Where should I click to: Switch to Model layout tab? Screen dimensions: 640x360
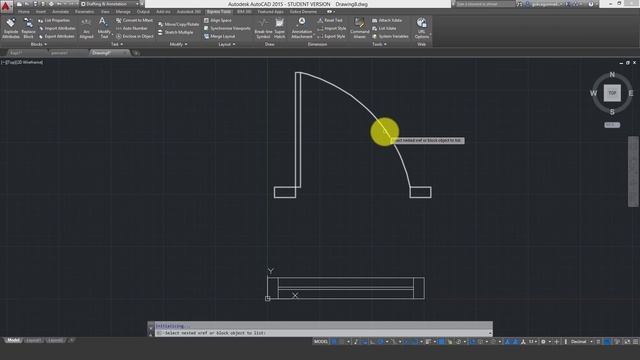[13, 340]
